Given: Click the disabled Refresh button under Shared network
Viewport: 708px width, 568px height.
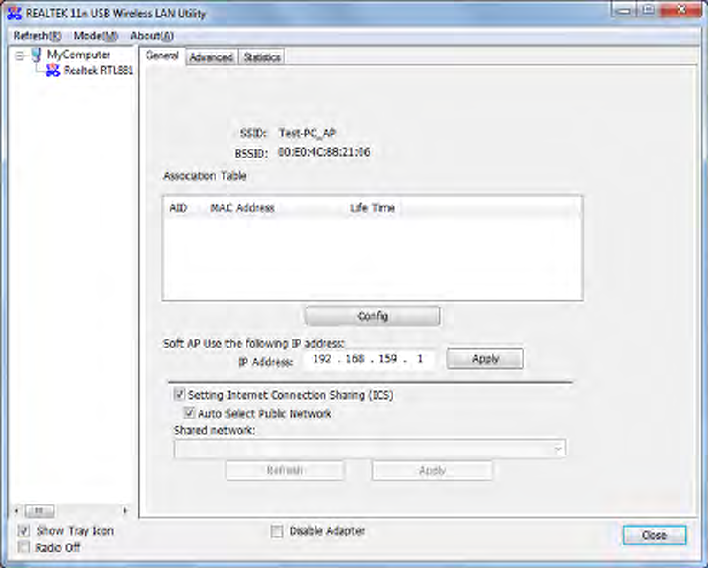Looking at the screenshot, I should (285, 470).
